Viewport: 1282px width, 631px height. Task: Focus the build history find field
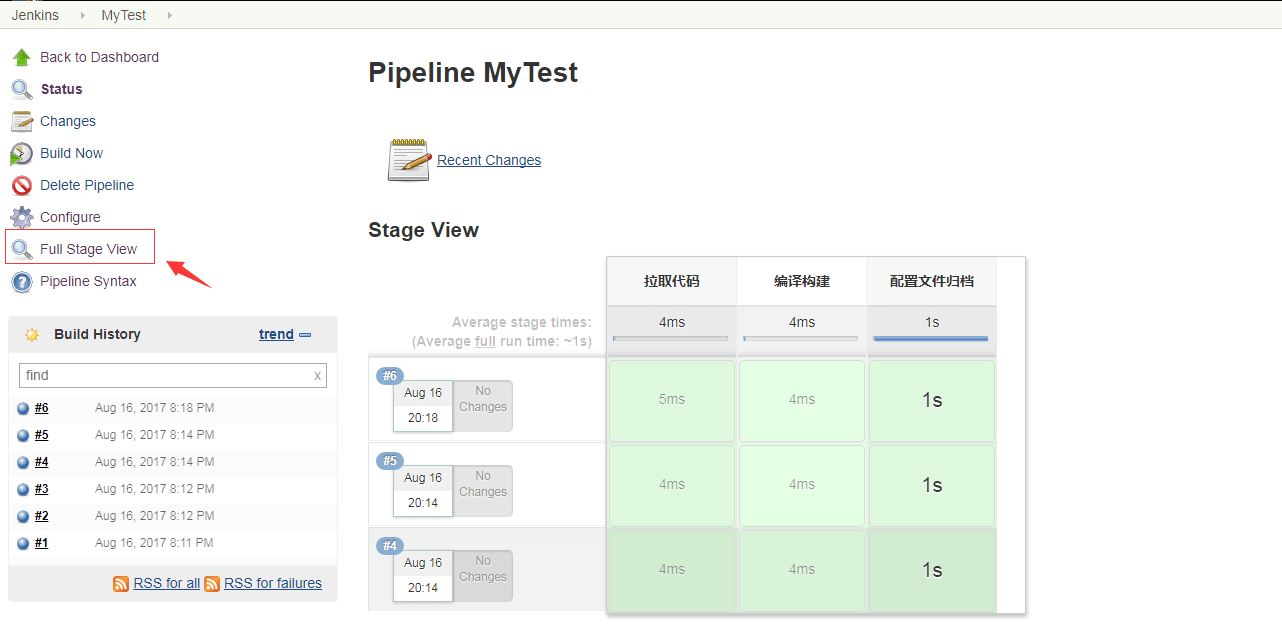165,375
